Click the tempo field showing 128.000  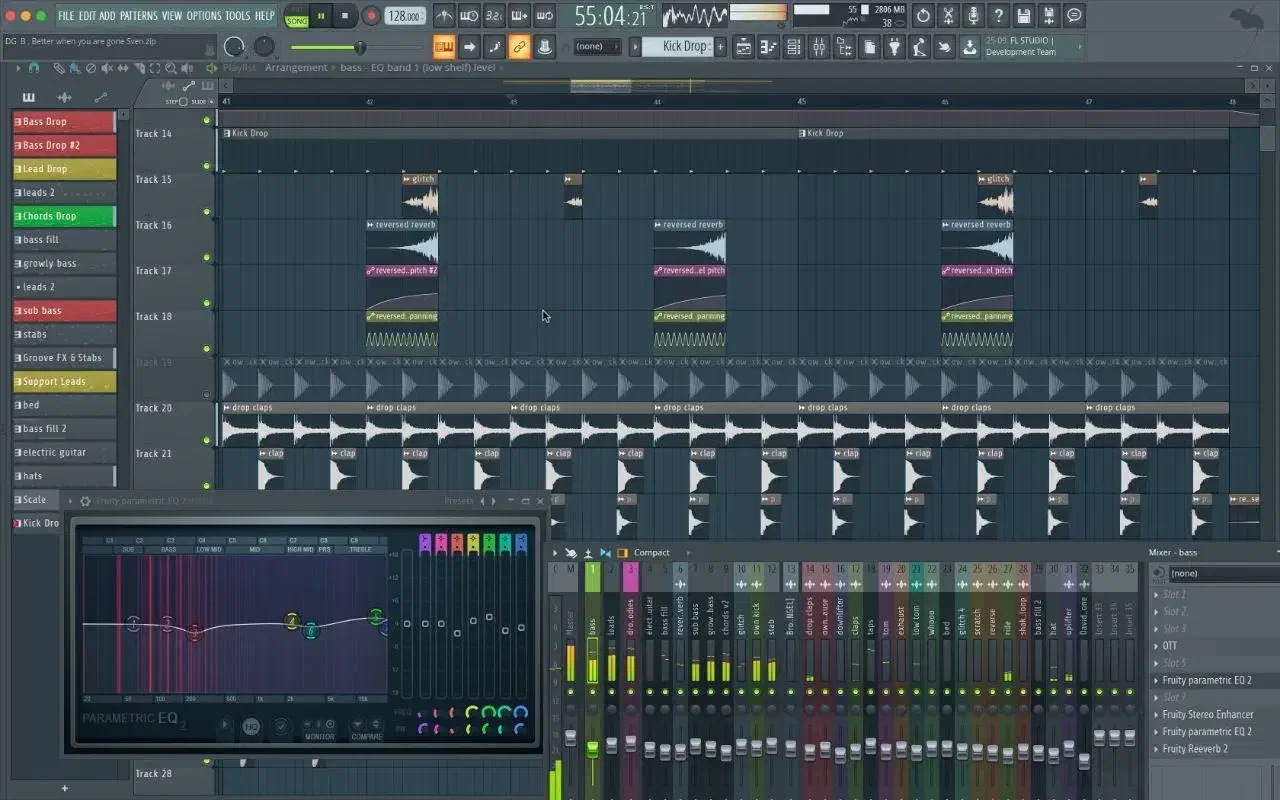(x=404, y=16)
